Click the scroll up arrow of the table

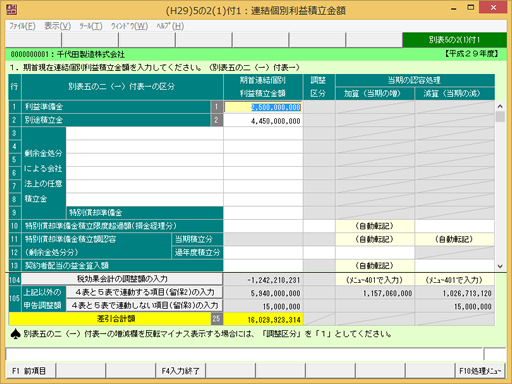(500, 106)
